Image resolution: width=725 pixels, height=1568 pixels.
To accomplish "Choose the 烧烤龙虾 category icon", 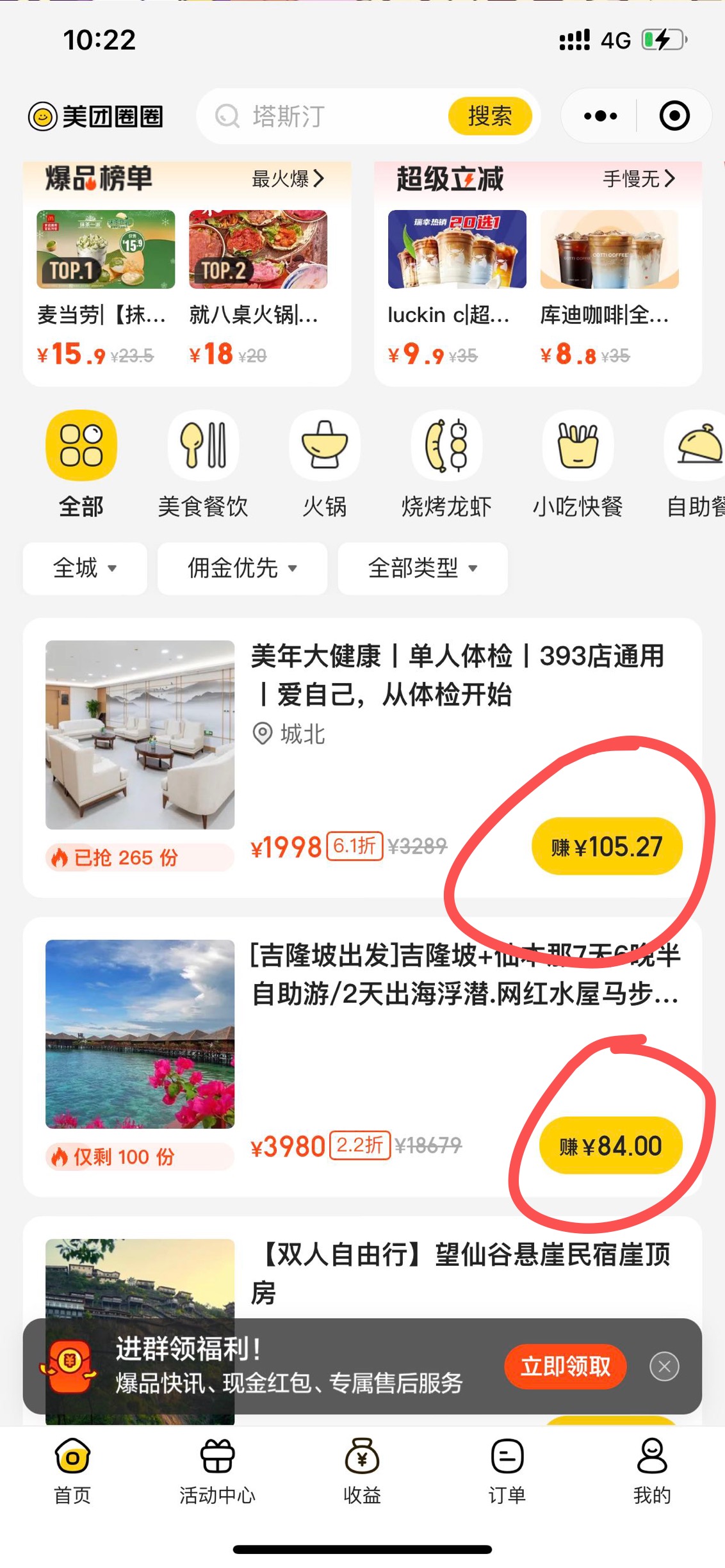I will (x=446, y=446).
